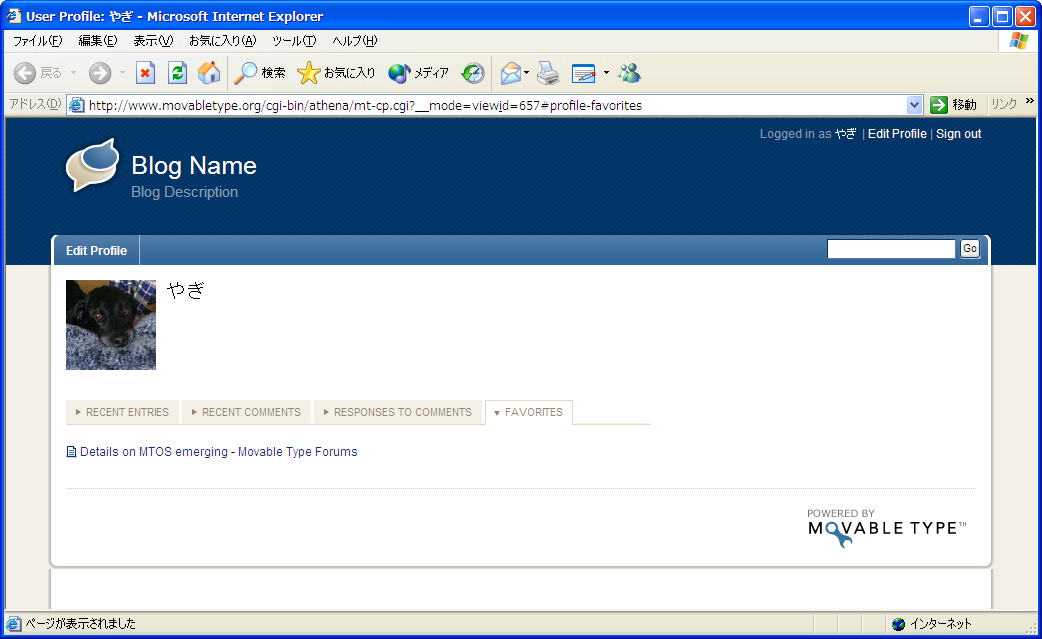This screenshot has width=1042, height=639.
Task: Open the 検索 search toolbar button
Action: [260, 73]
